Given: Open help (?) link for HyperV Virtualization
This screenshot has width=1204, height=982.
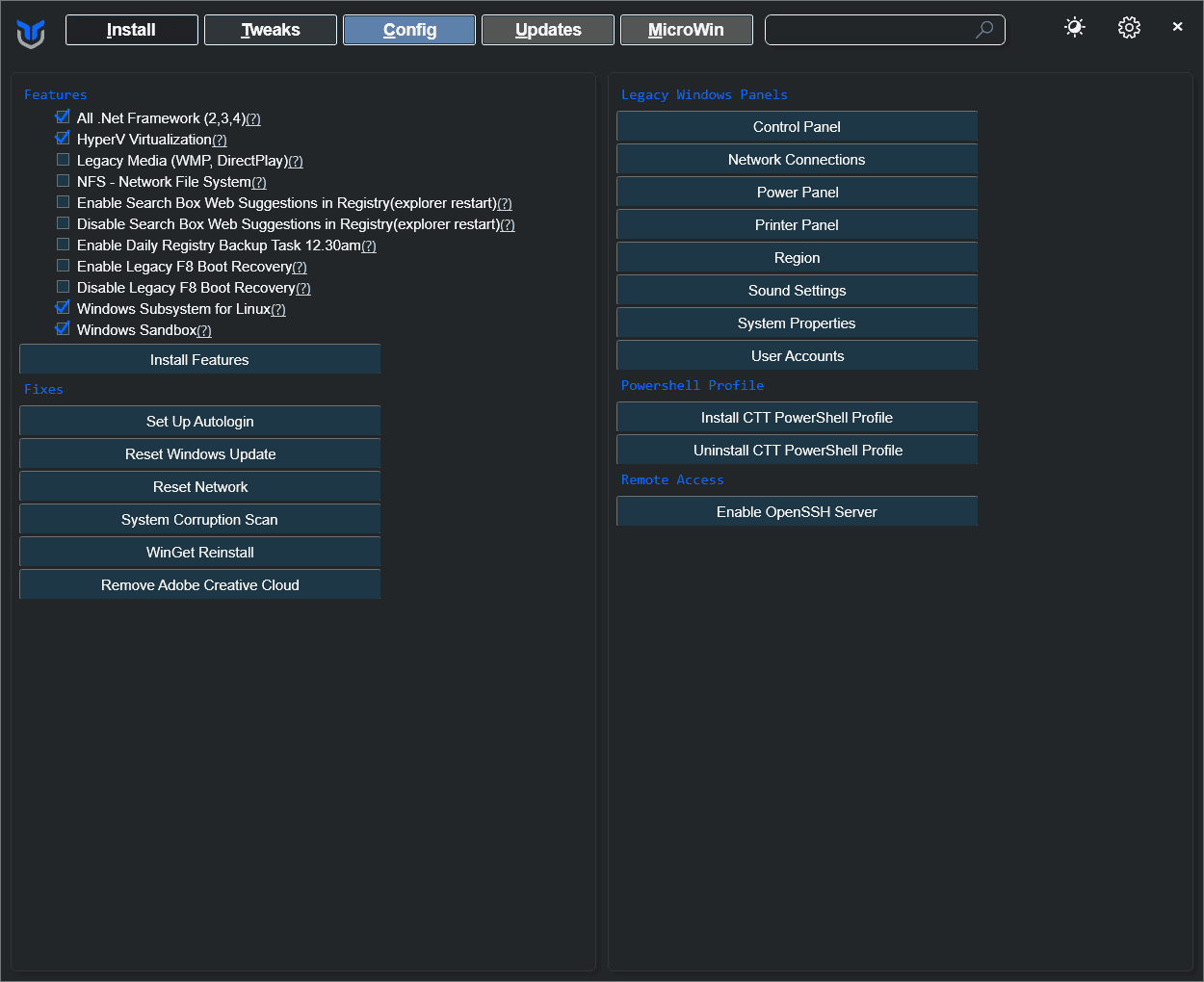Looking at the screenshot, I should [x=220, y=141].
